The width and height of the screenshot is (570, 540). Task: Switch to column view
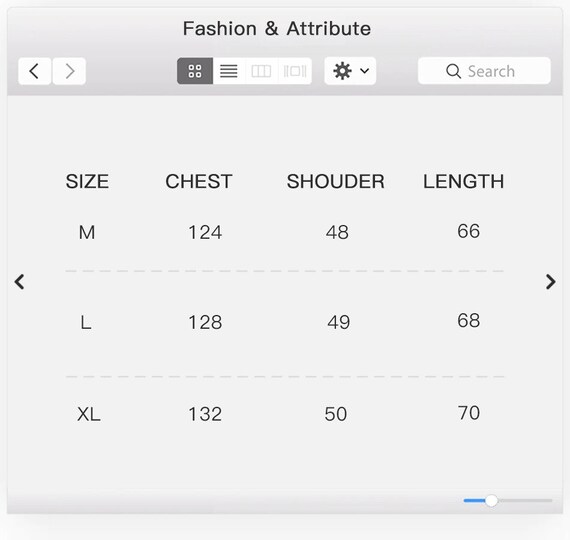[x=261, y=71]
